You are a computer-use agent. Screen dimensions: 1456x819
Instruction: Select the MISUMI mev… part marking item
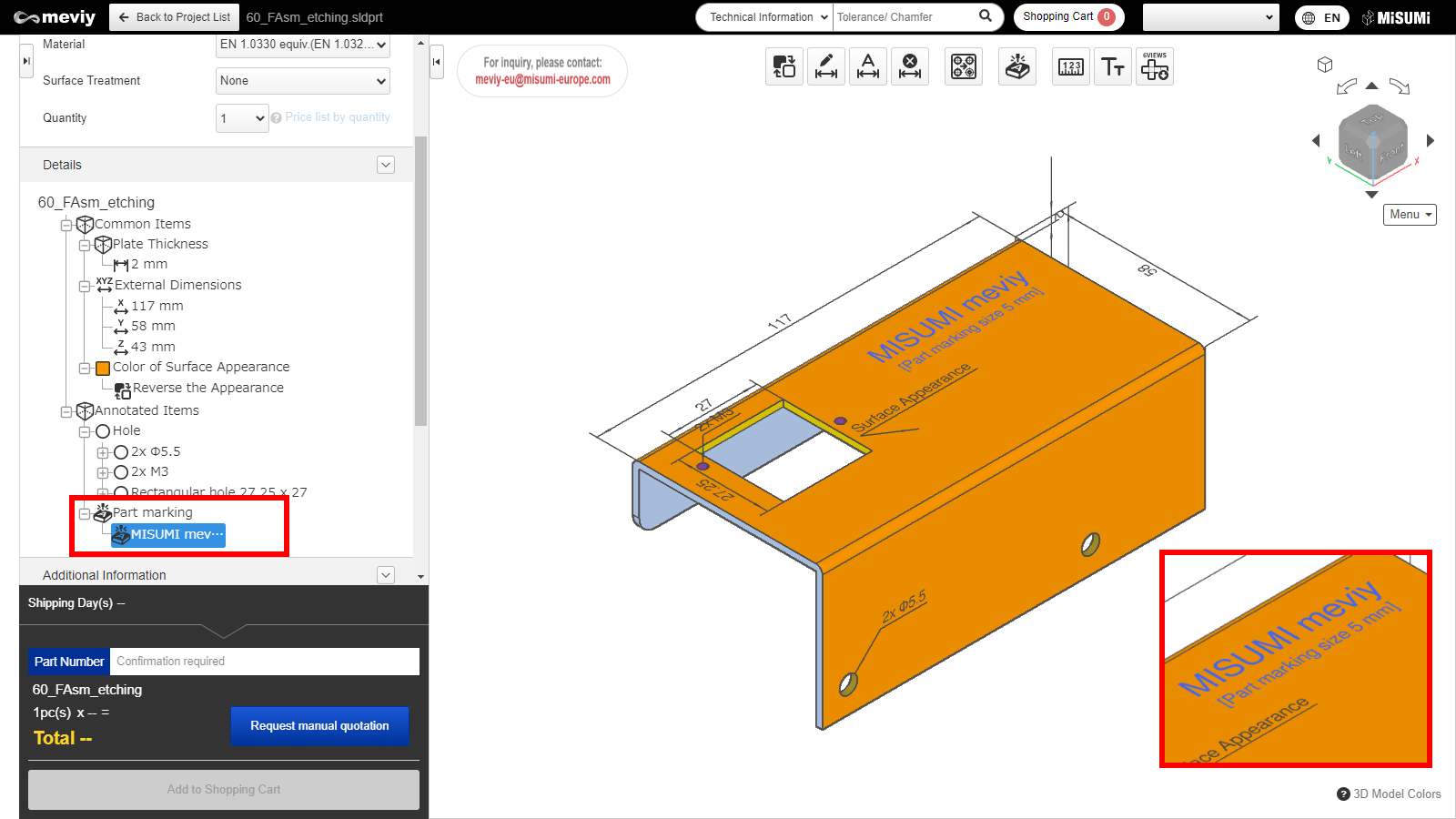(168, 535)
